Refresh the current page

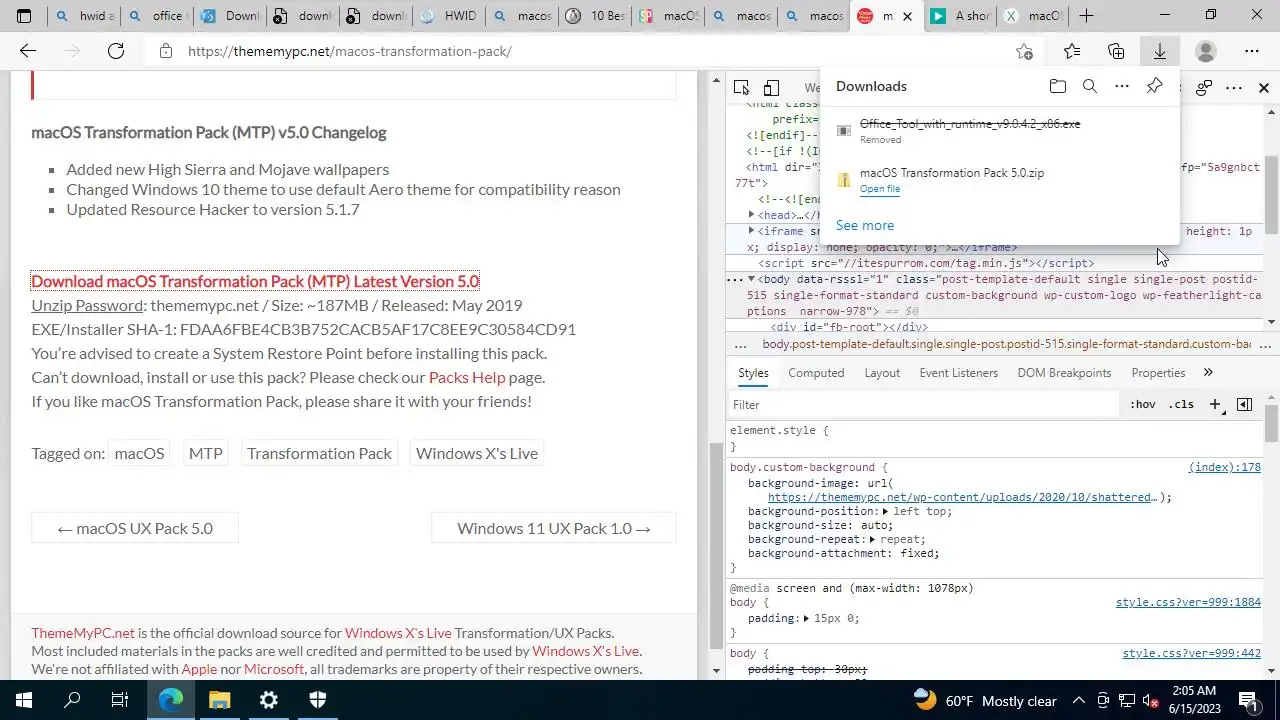116,51
